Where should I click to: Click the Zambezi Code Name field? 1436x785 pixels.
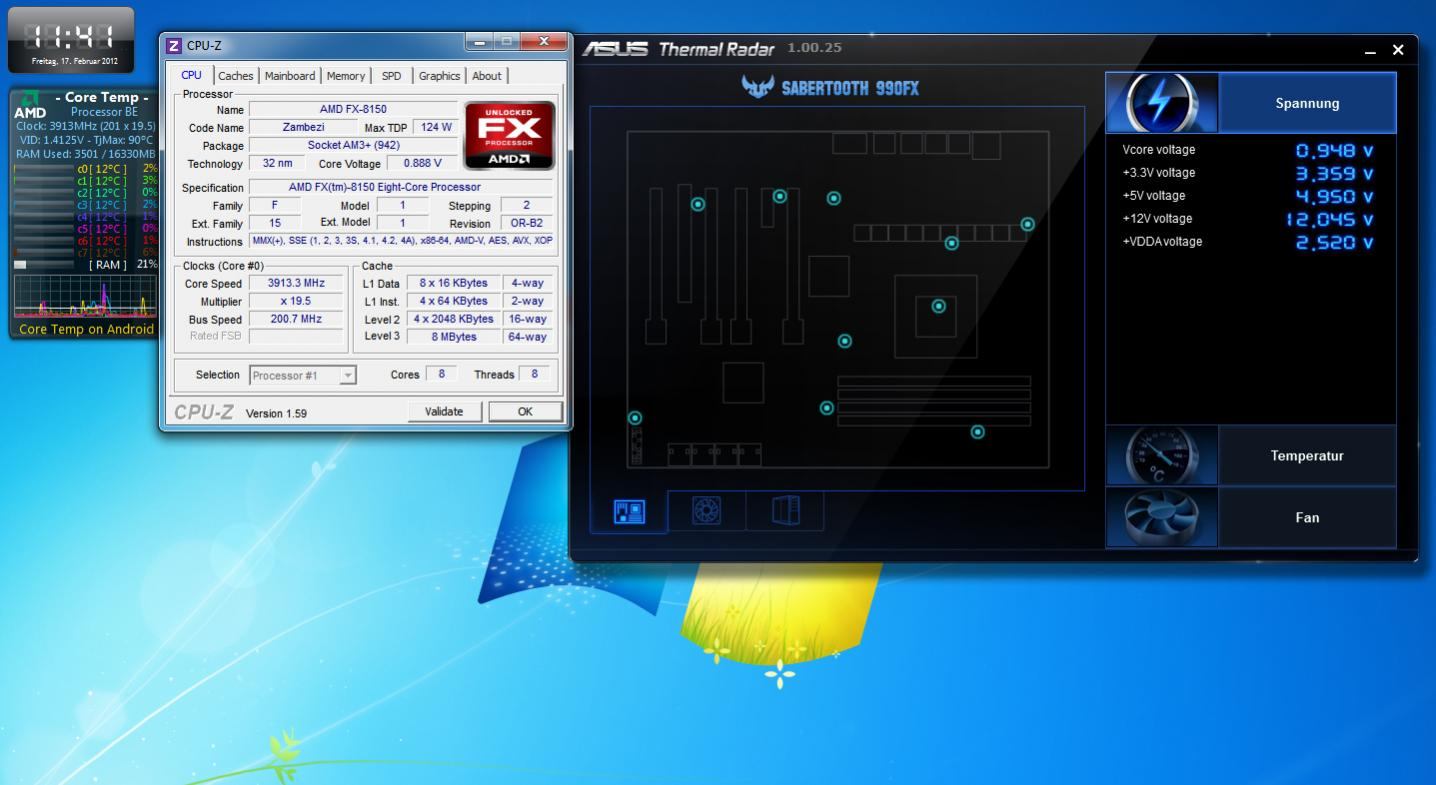tap(301, 127)
